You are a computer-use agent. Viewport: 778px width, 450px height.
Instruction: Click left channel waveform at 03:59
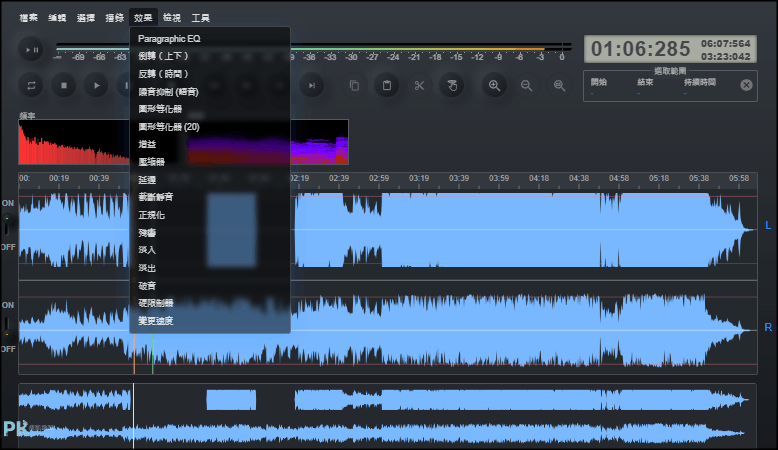(x=499, y=230)
